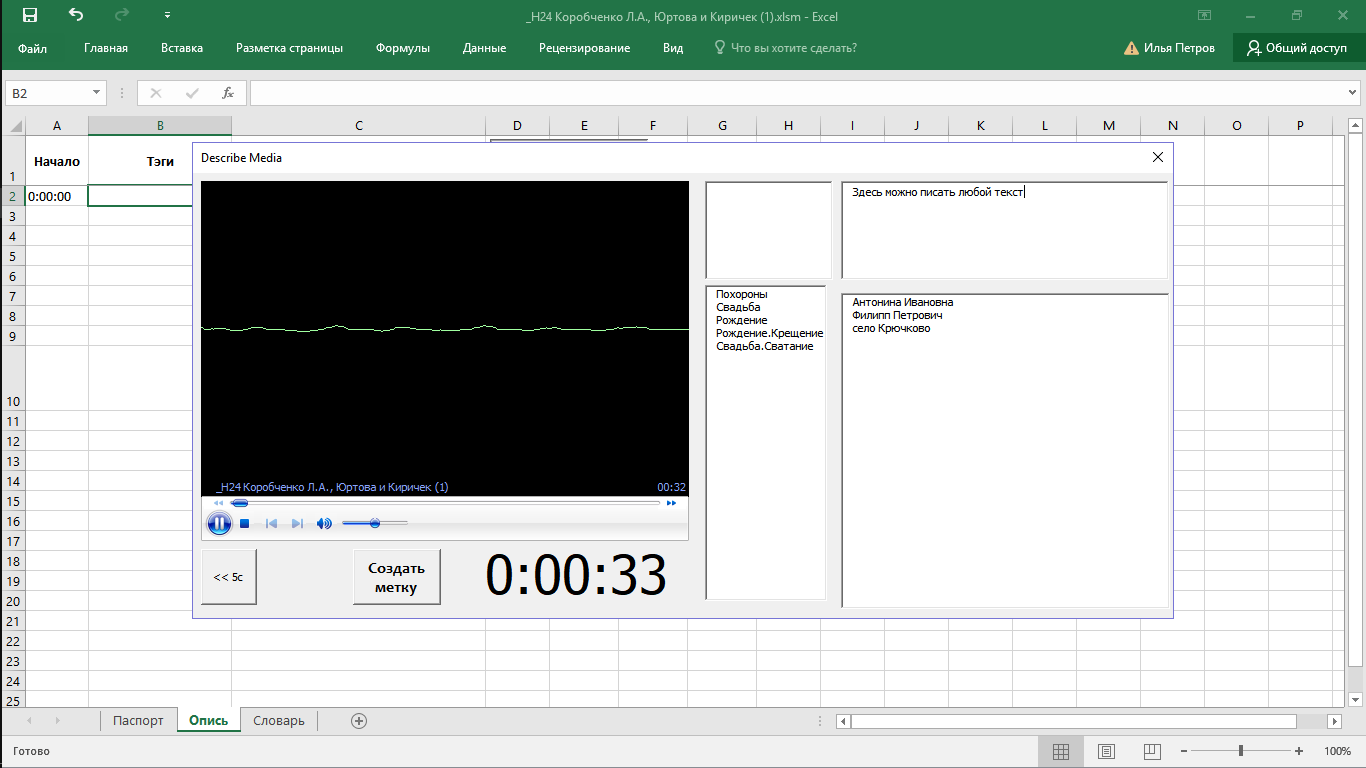1366x768 pixels.
Task: Click the sheet tab scroll left arrow
Action: pyautogui.click(x=29, y=720)
